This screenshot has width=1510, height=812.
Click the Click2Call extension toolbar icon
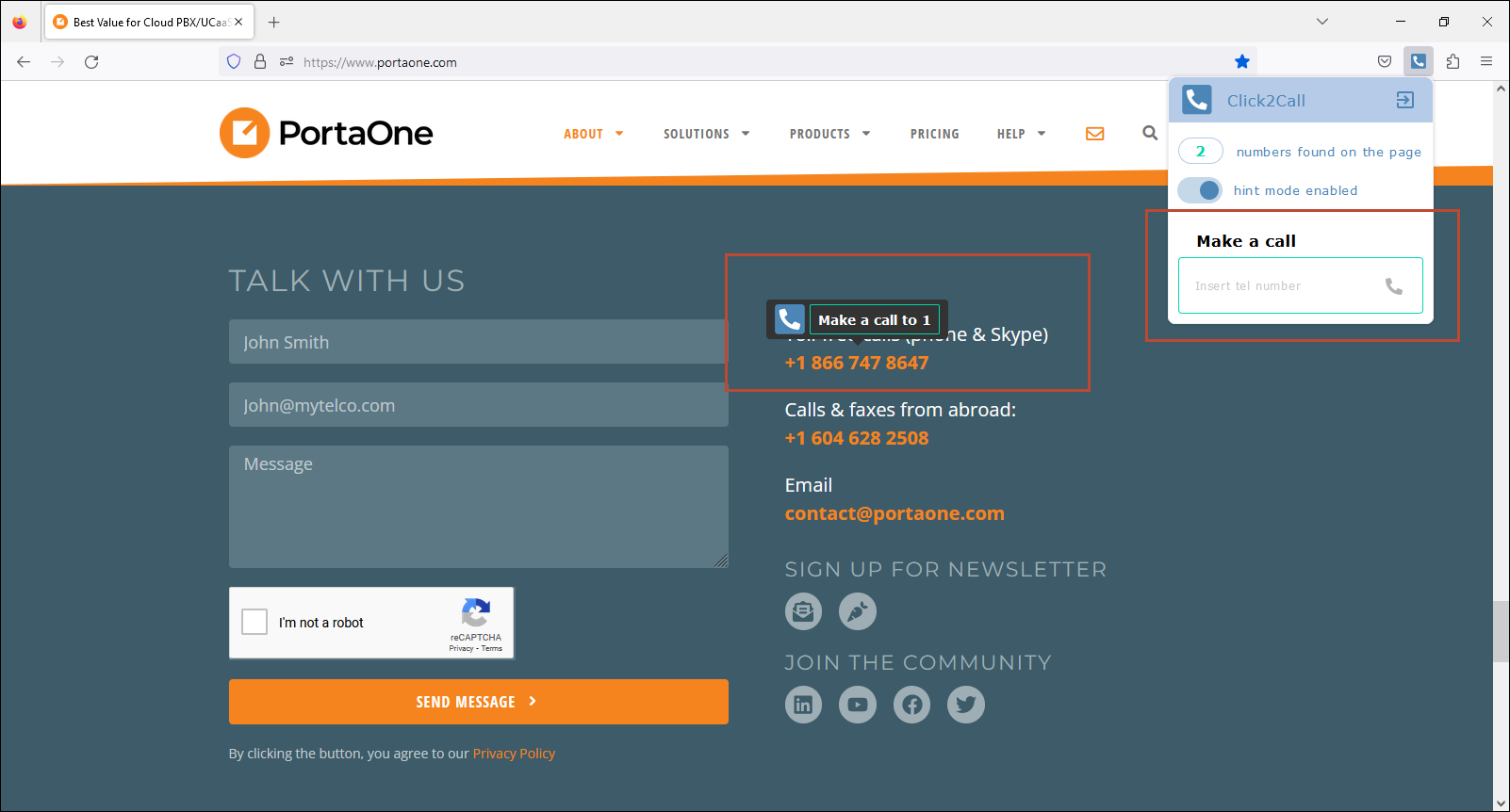click(1418, 61)
